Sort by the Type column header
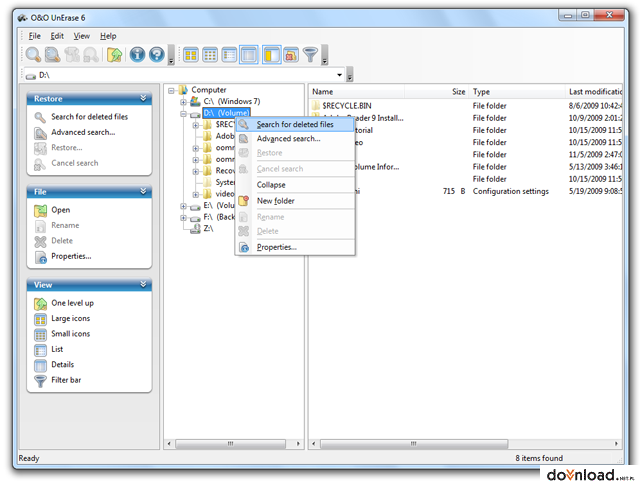Image resolution: width=640 pixels, height=484 pixels. coord(517,92)
